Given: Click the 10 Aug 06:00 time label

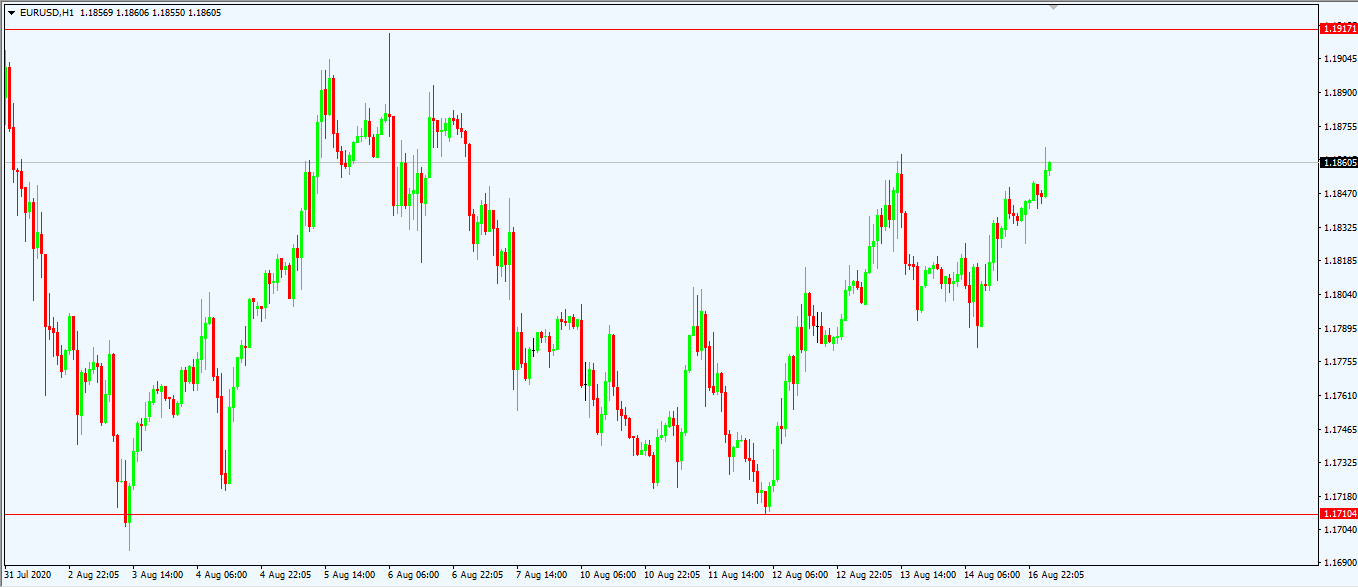Looking at the screenshot, I should pos(608,575).
